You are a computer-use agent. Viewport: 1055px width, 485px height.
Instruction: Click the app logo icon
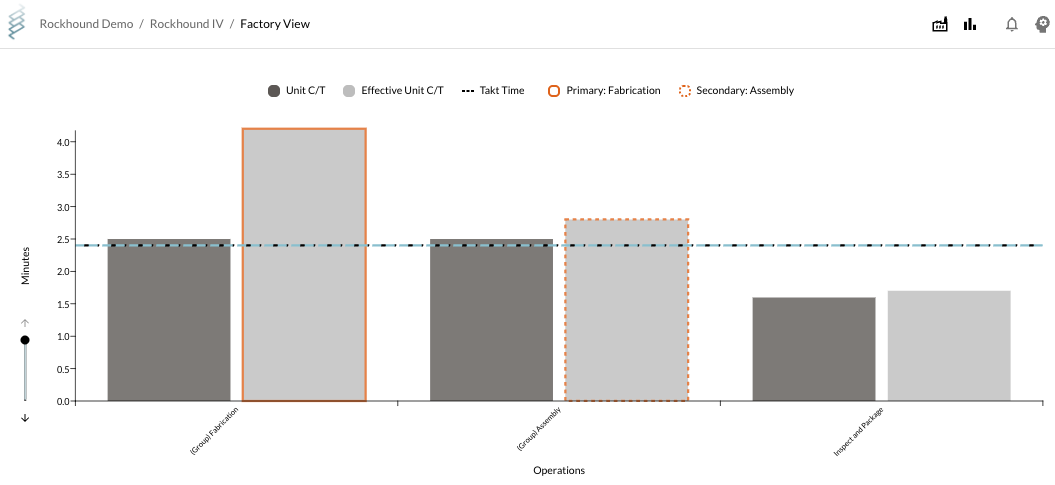click(17, 24)
